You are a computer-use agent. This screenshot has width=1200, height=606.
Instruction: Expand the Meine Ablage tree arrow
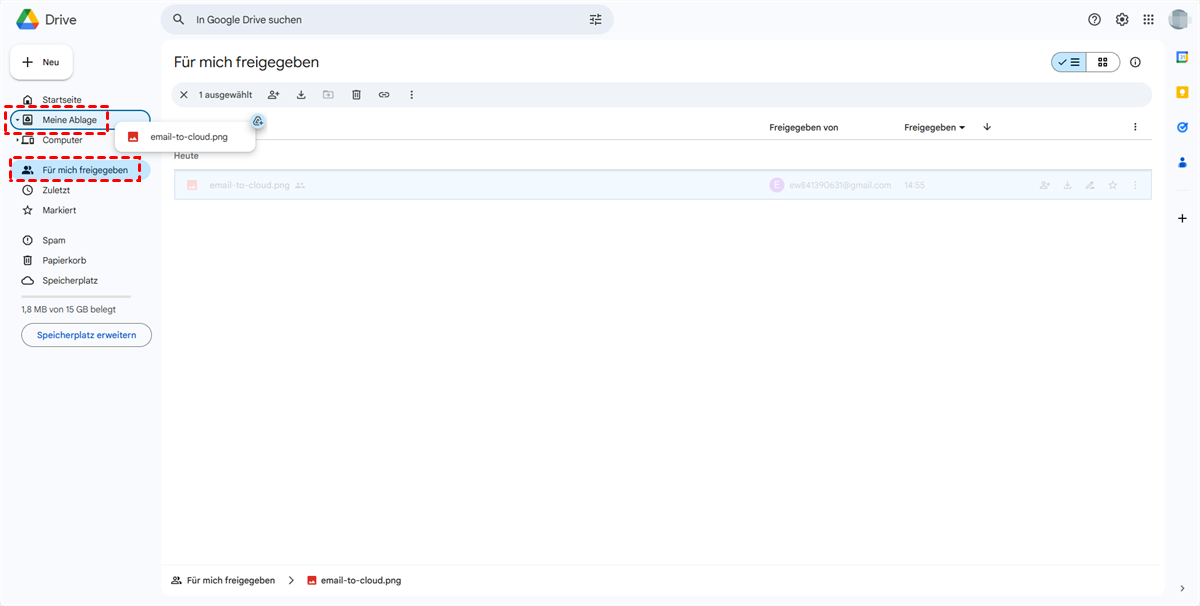click(x=17, y=120)
